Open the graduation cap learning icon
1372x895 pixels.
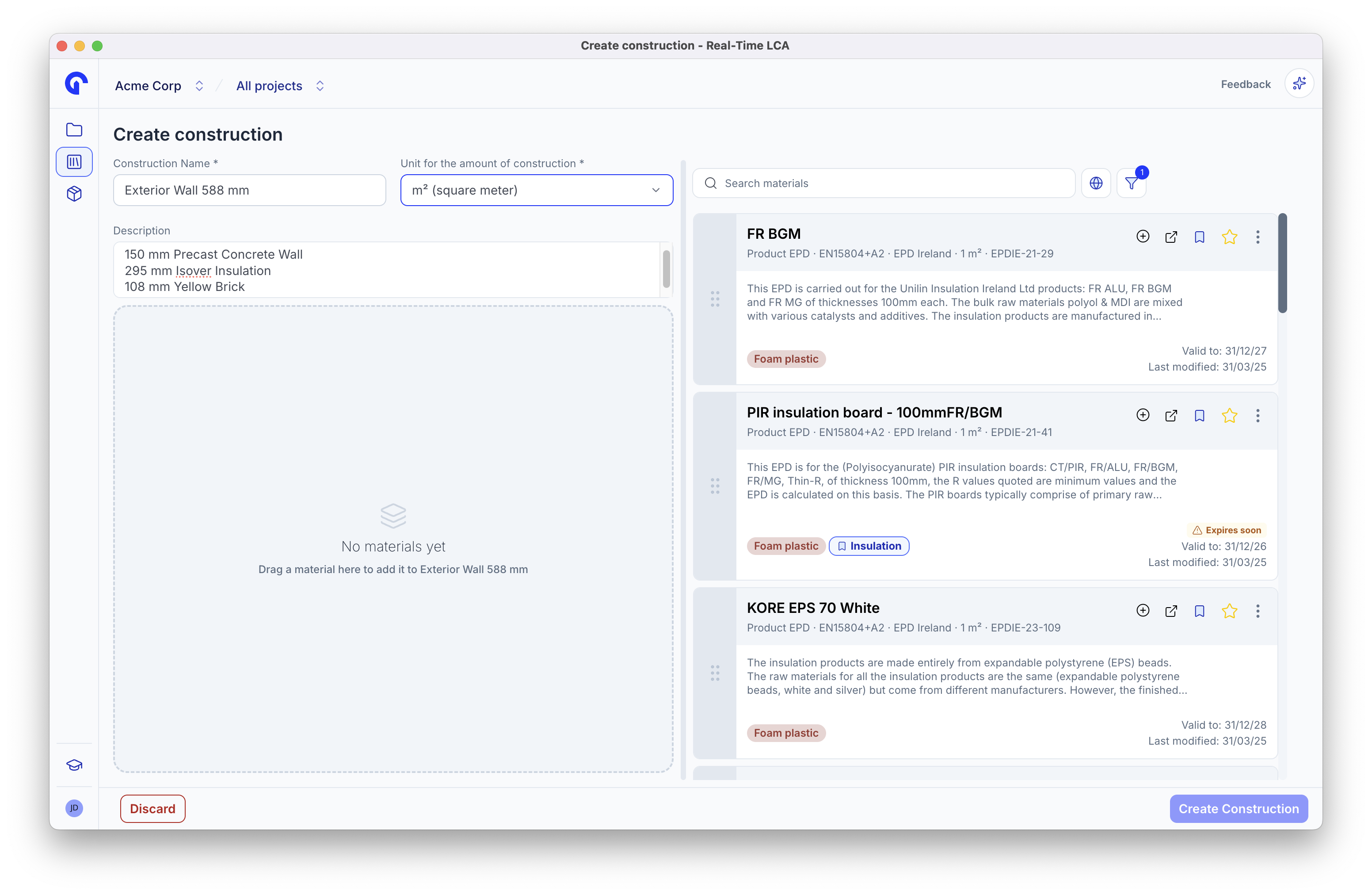pos(74,765)
